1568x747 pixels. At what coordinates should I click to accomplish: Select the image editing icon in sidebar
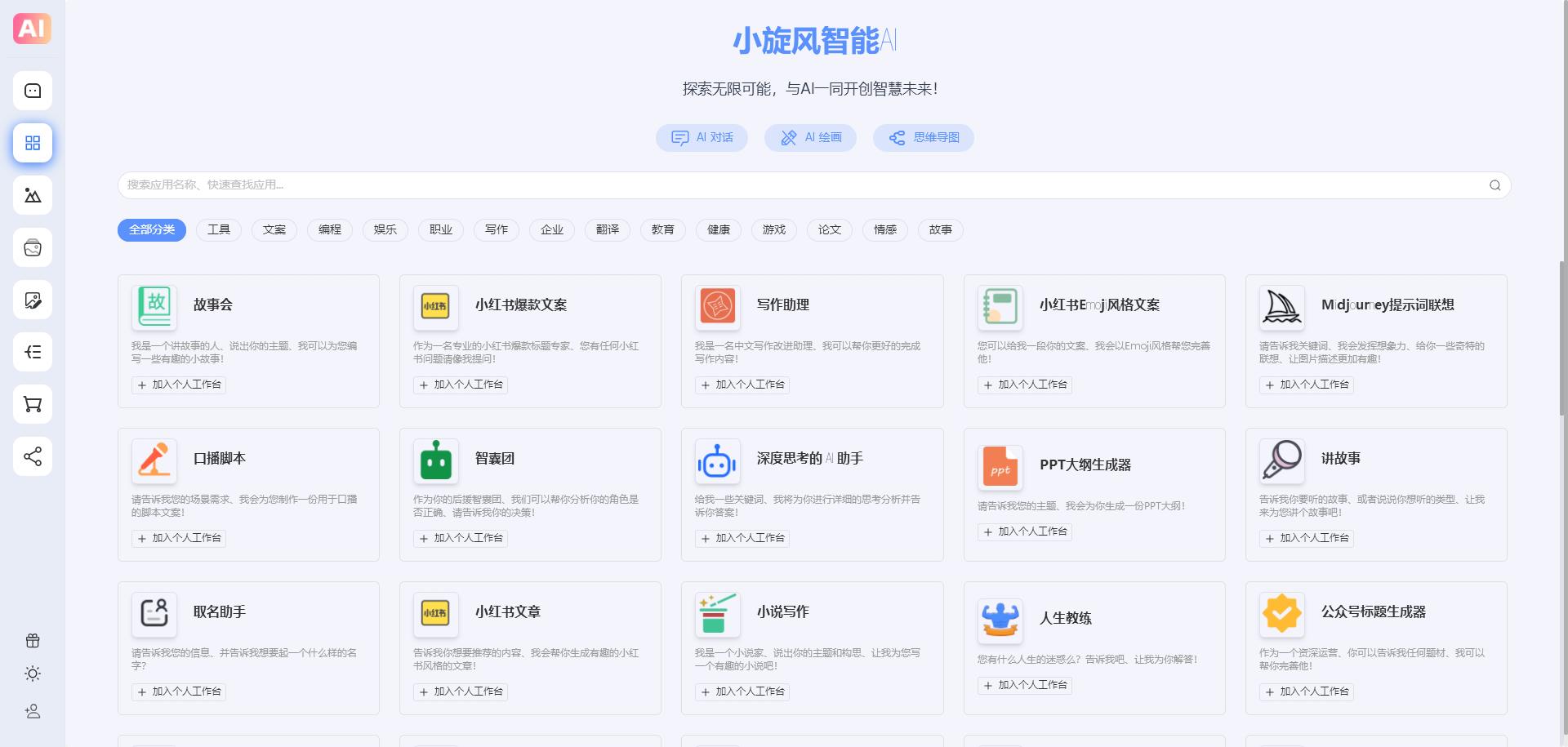(32, 300)
